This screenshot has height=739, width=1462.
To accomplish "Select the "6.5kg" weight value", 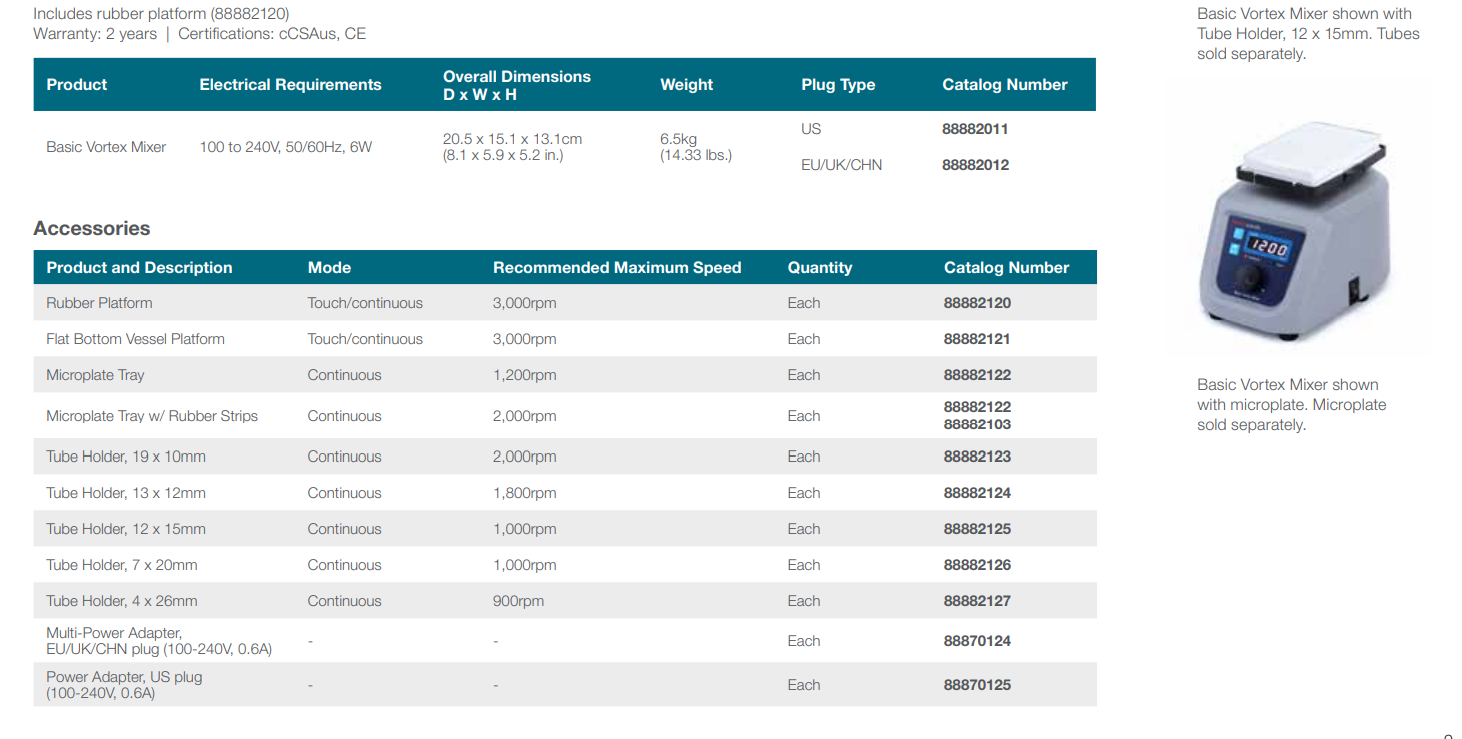I will click(x=678, y=139).
